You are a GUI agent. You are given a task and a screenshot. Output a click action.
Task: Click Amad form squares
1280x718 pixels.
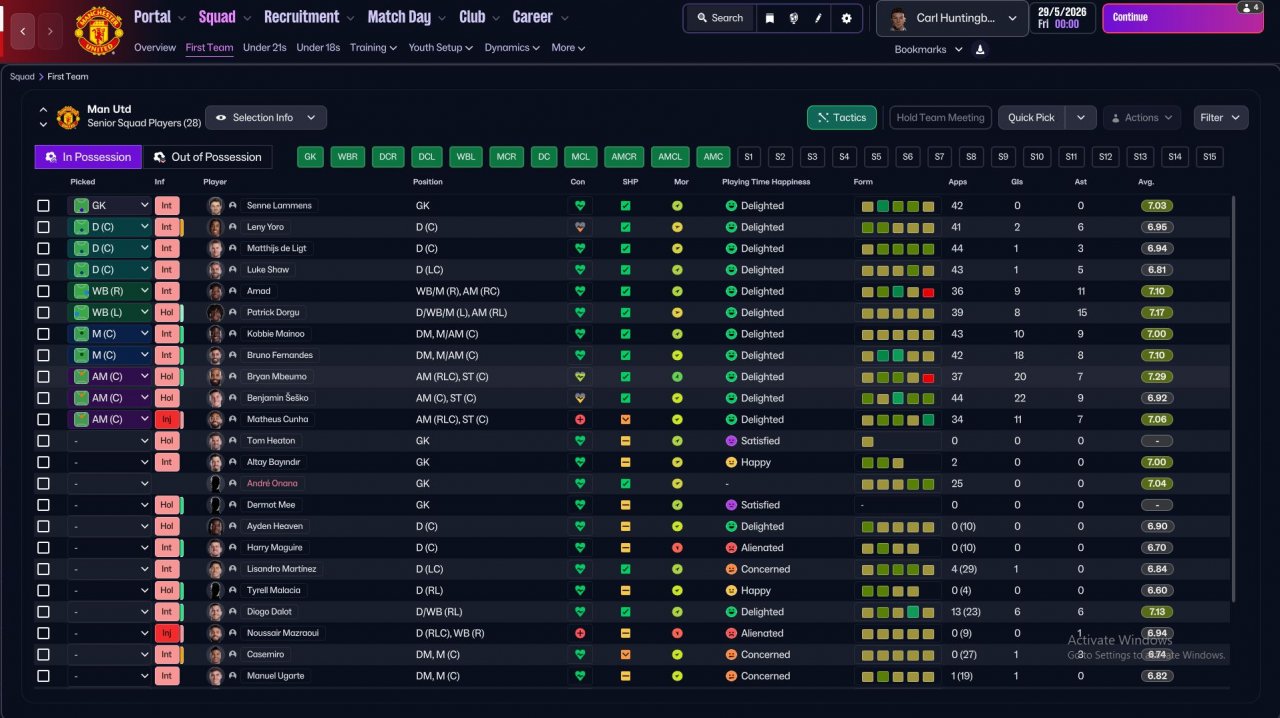898,292
